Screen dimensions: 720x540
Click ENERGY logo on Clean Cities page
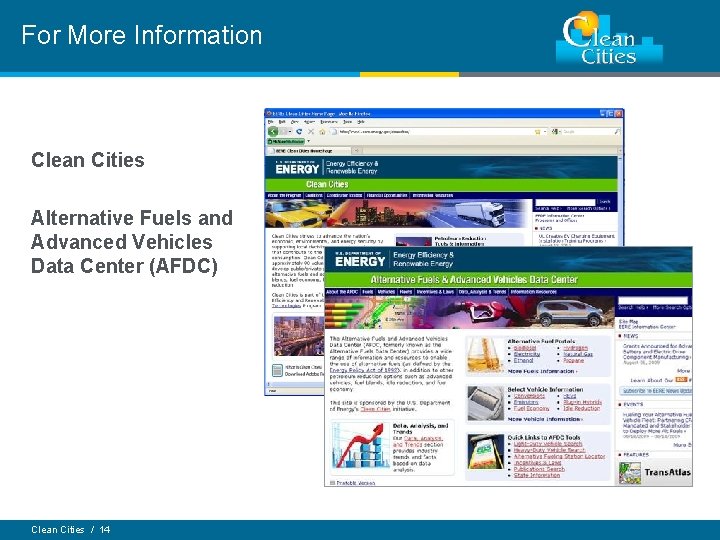[x=297, y=168]
